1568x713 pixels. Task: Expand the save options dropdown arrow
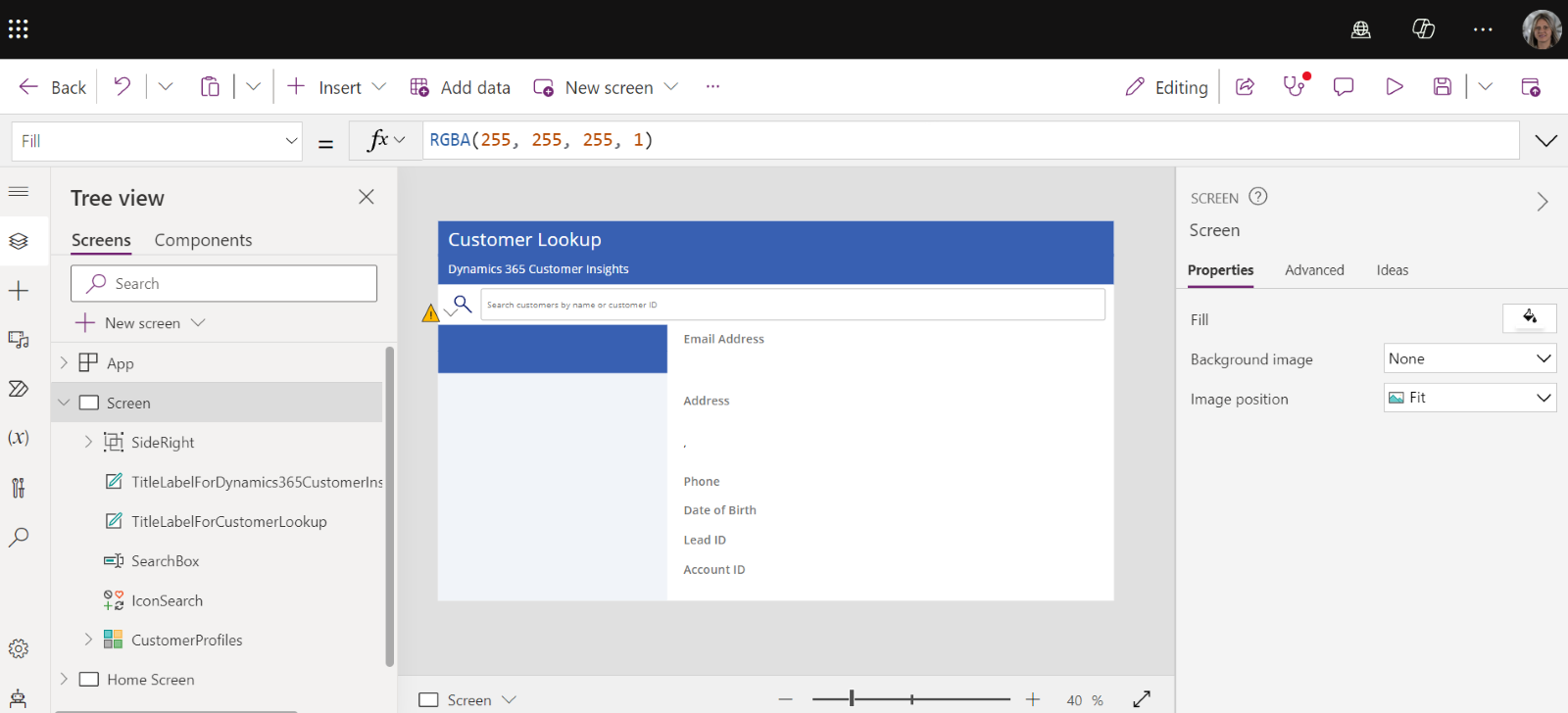click(1486, 86)
